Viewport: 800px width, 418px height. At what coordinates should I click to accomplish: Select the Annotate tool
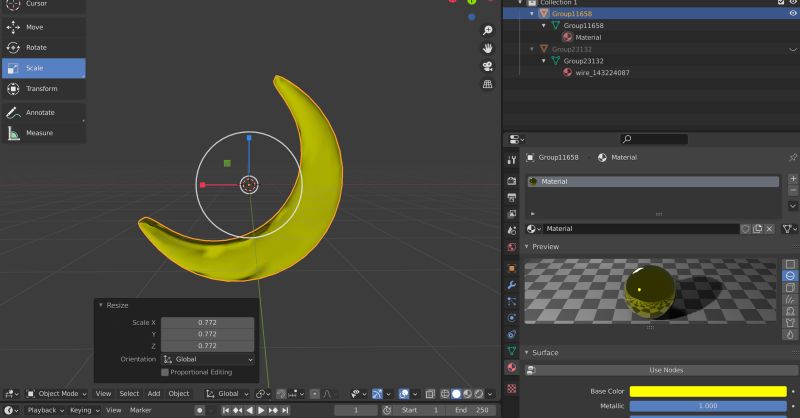click(44, 112)
